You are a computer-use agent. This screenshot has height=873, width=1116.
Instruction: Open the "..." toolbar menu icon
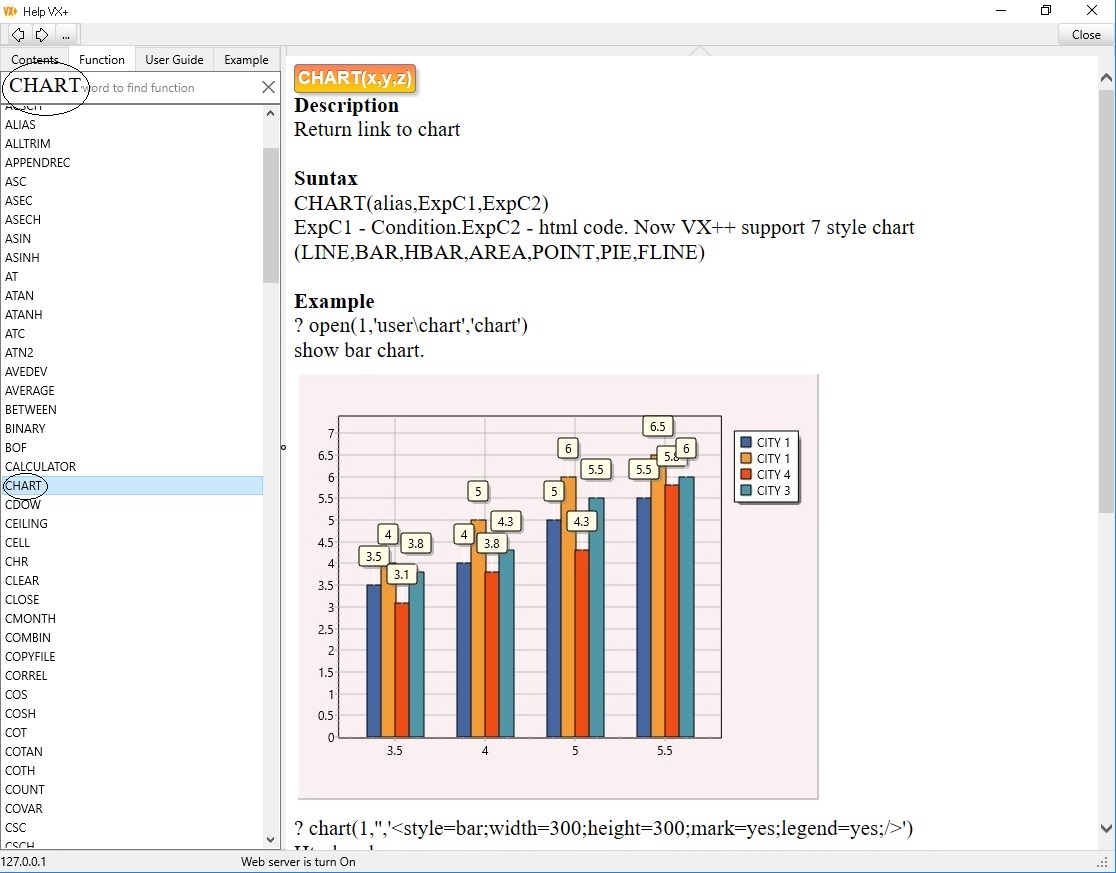pos(65,35)
